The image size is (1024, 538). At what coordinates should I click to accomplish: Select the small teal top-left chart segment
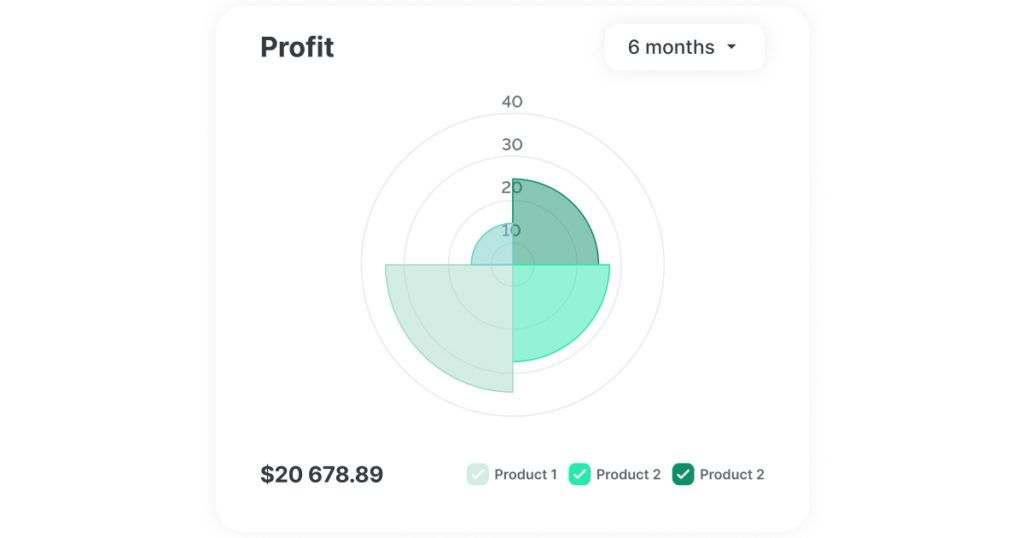[493, 247]
